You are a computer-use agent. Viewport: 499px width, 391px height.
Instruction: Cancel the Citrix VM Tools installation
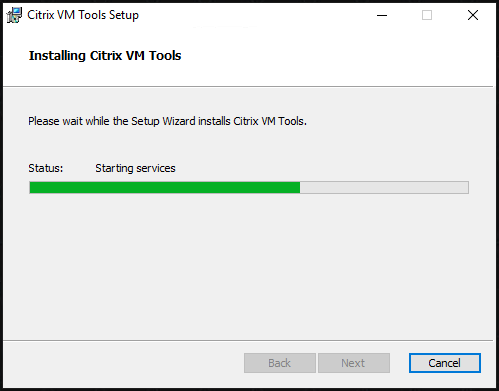[445, 363]
